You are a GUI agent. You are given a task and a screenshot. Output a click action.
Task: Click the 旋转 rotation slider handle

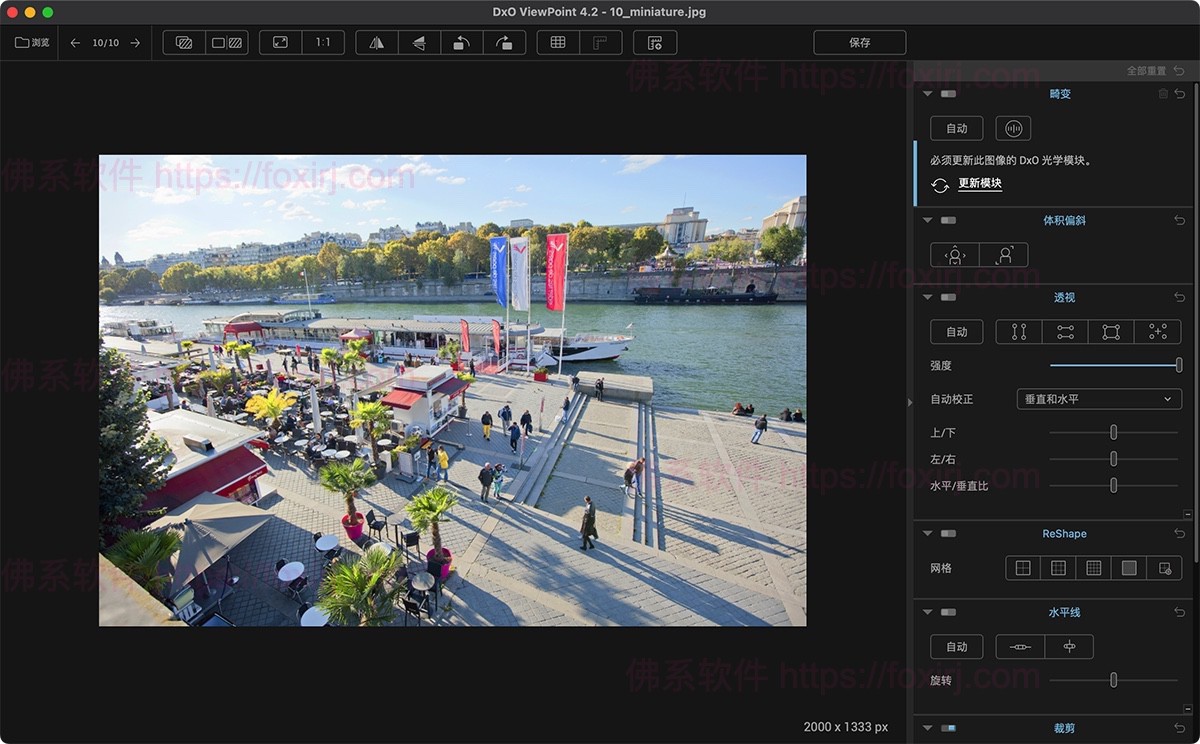[x=1113, y=680]
